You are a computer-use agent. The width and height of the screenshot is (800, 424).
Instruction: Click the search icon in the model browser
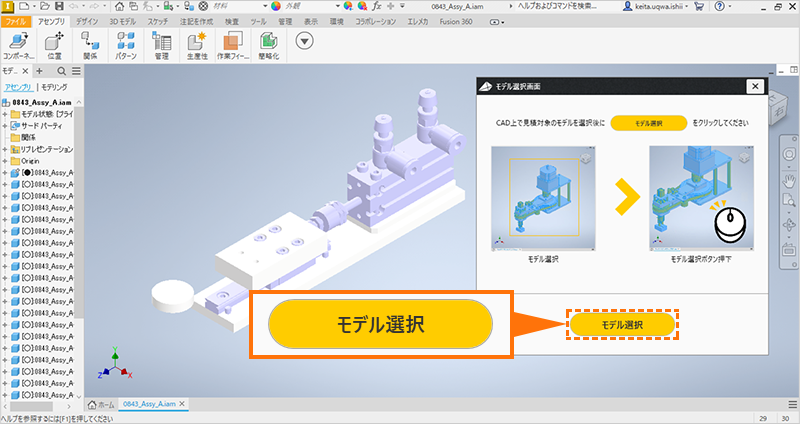pyautogui.click(x=61, y=71)
